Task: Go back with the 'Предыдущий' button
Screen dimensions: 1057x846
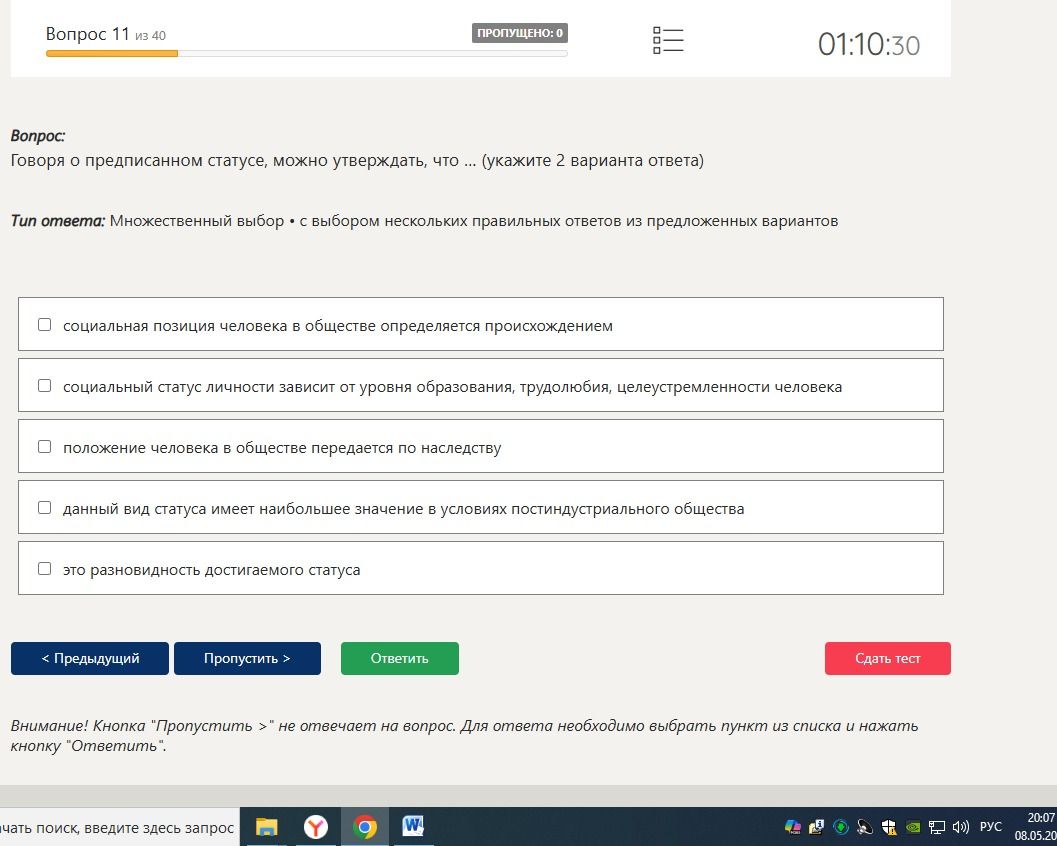Action: (90, 659)
